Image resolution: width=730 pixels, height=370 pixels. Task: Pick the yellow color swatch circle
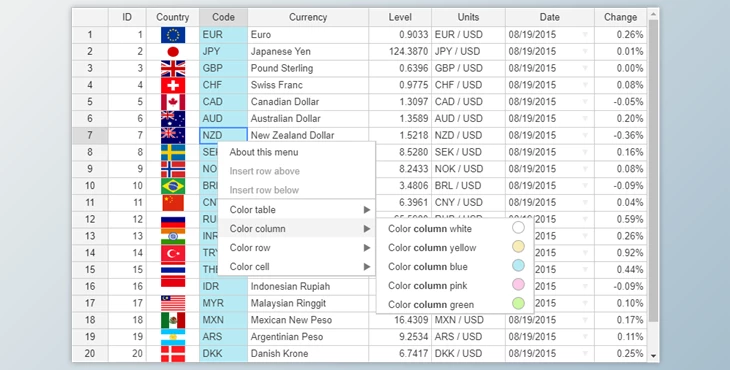coord(518,247)
